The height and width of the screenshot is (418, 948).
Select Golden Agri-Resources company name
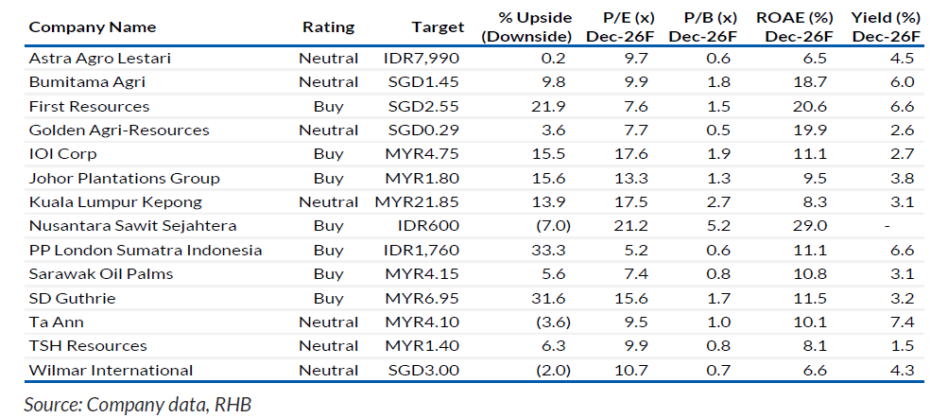[119, 130]
